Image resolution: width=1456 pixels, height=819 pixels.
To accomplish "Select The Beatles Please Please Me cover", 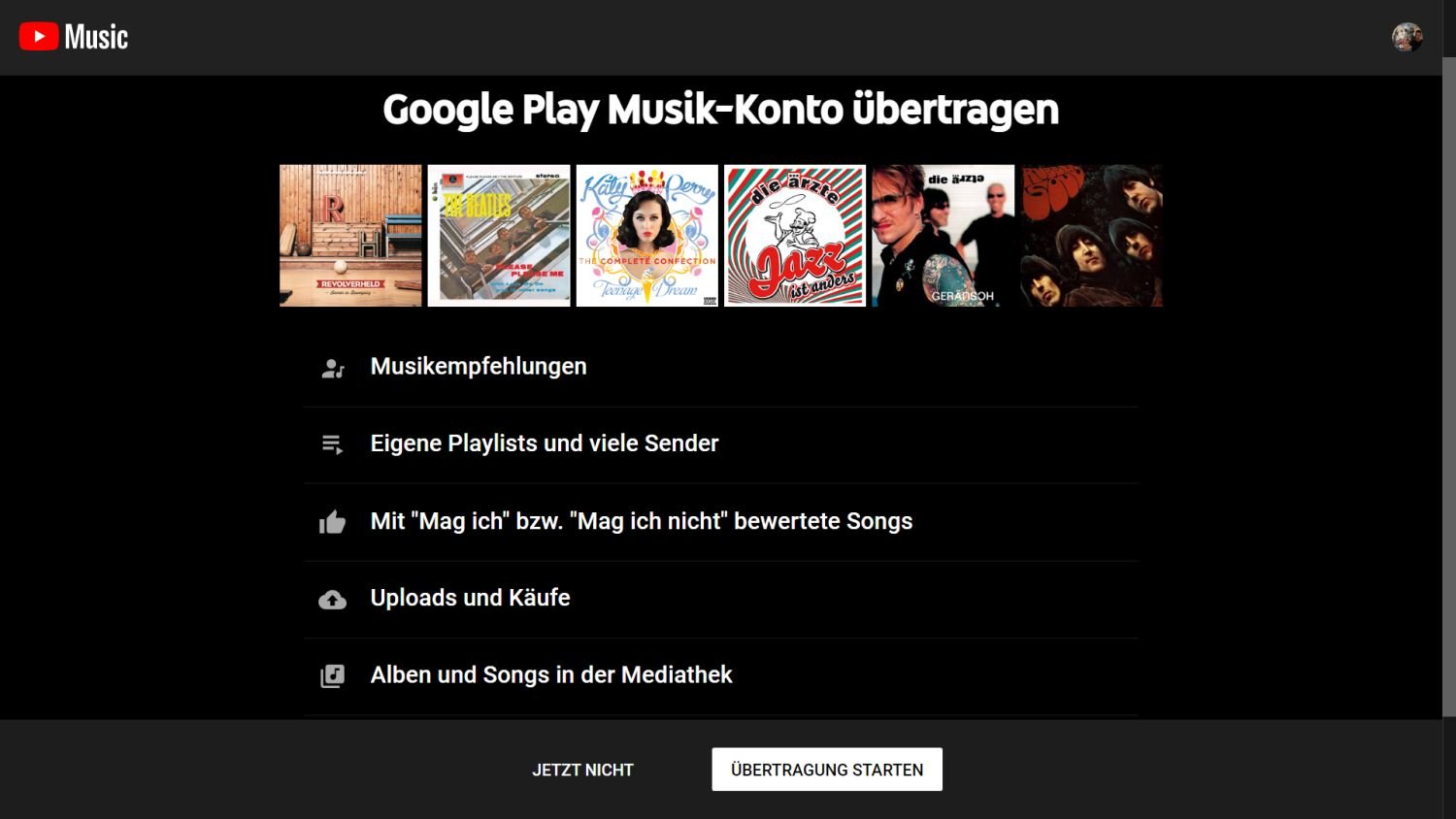I will tap(499, 236).
